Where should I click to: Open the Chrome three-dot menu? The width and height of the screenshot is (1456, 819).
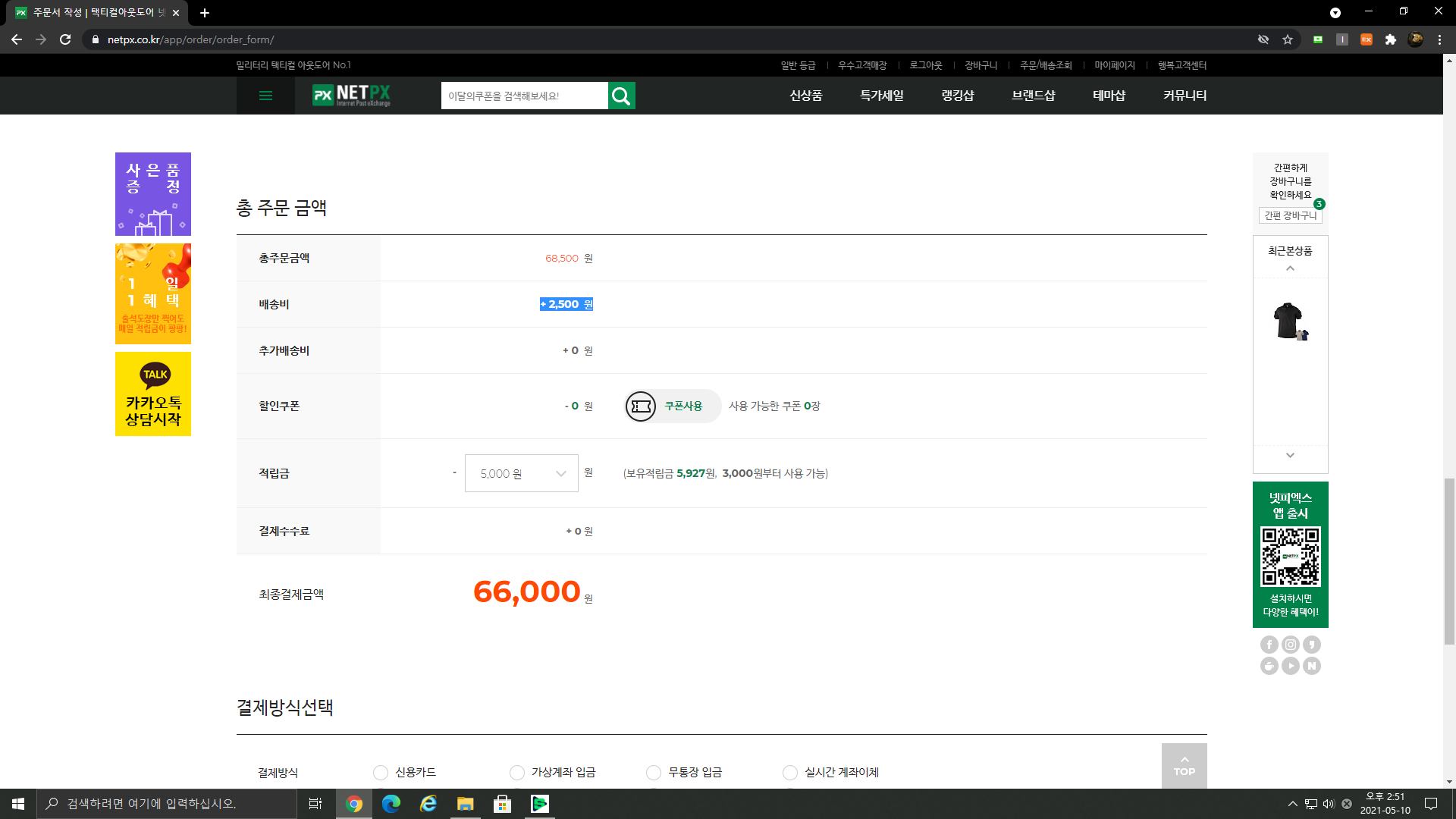coord(1439,39)
